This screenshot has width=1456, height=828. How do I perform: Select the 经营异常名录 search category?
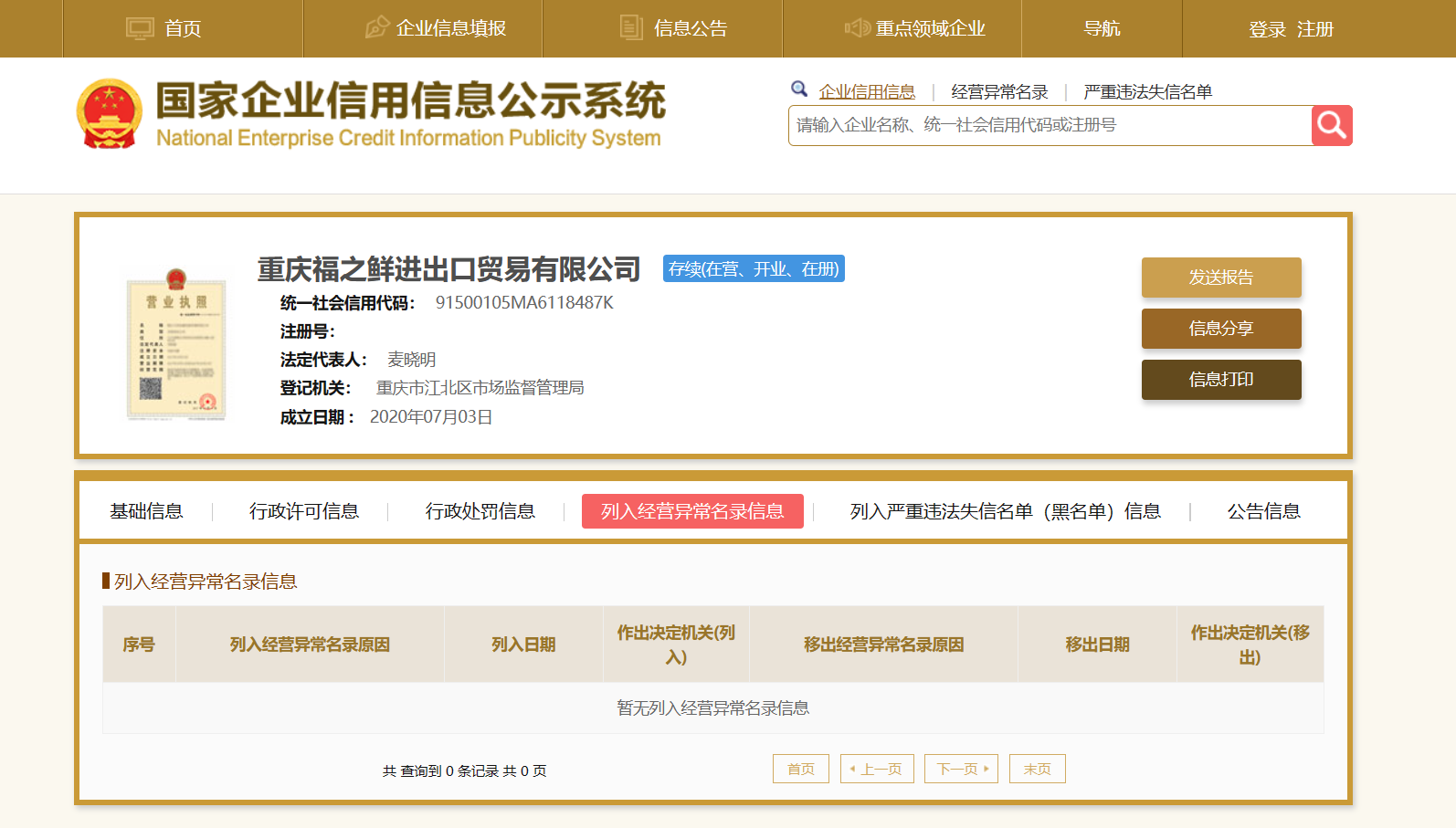pos(999,91)
